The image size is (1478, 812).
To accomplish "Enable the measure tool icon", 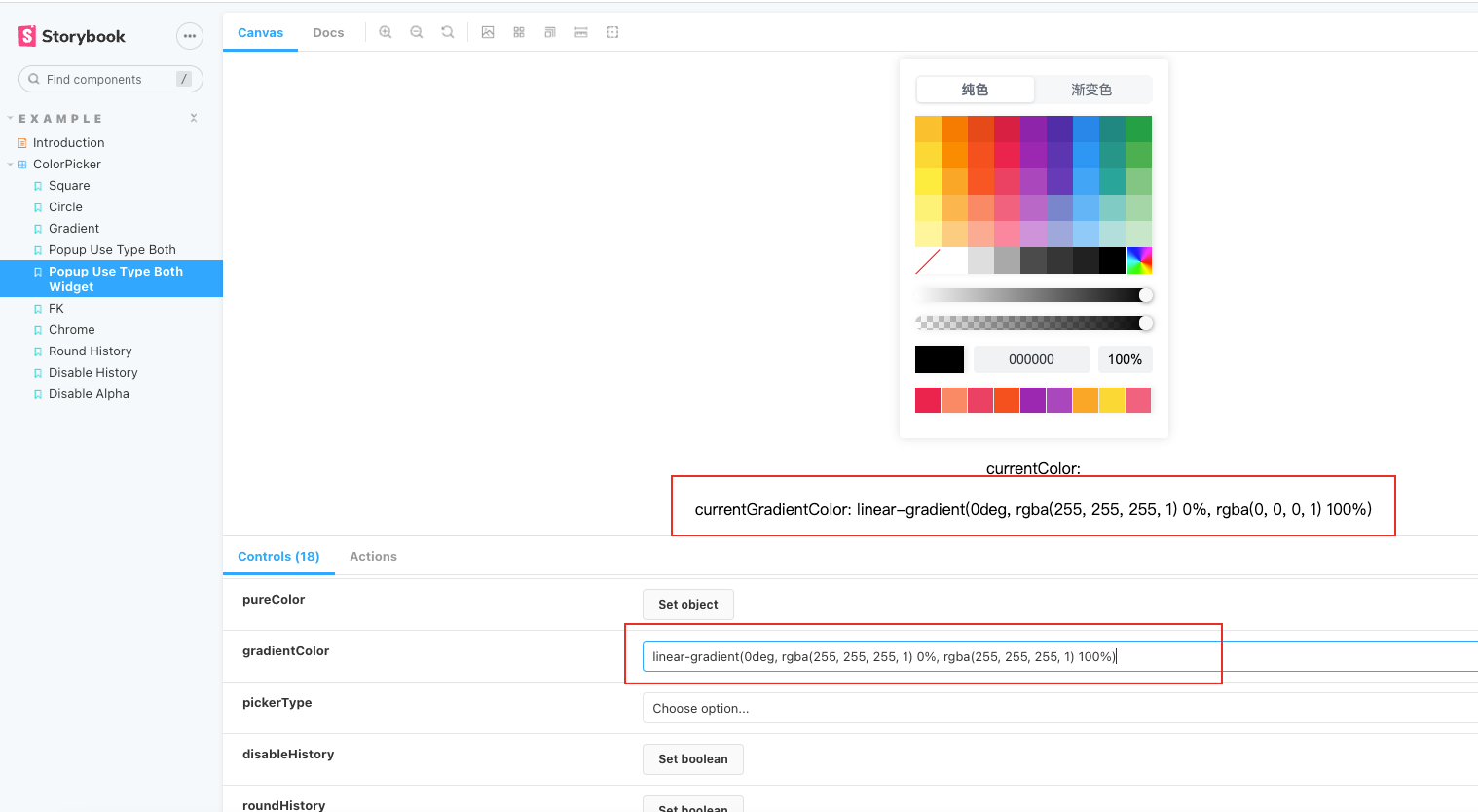I will [581, 31].
